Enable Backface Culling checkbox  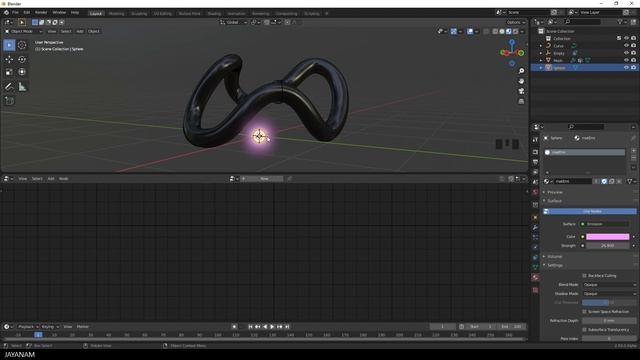pos(584,276)
